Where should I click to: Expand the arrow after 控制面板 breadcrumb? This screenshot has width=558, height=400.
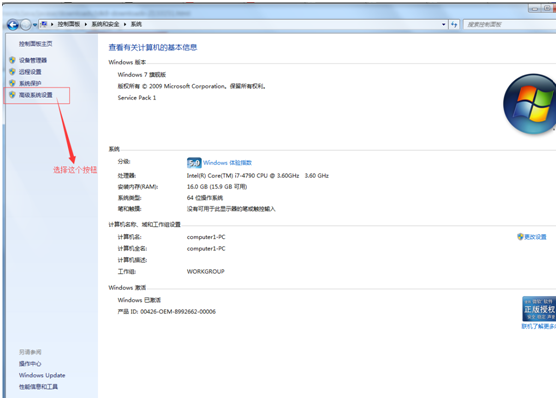[86, 24]
